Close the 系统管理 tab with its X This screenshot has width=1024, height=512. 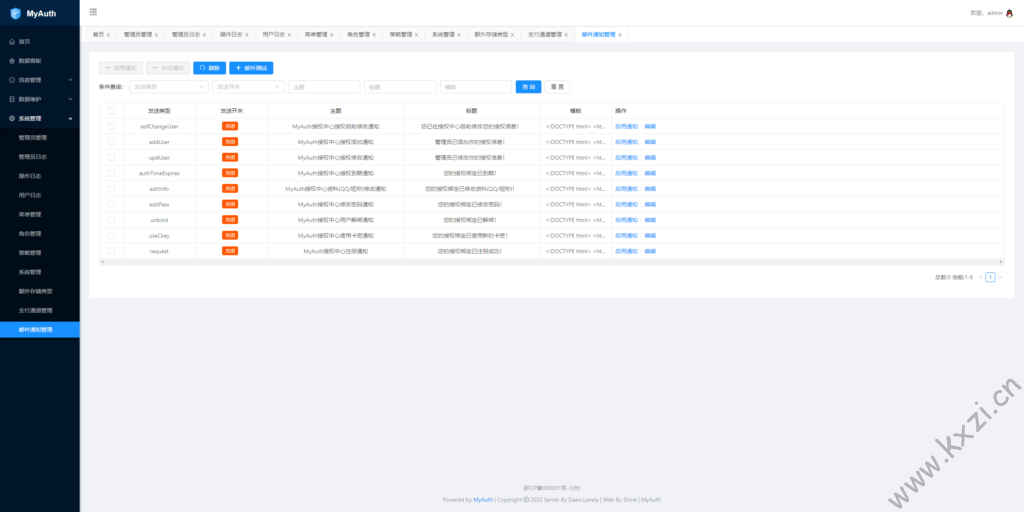click(x=459, y=35)
